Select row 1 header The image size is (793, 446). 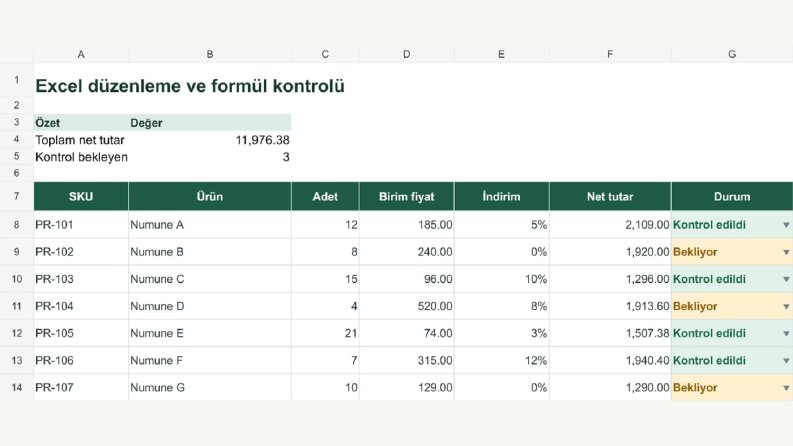[x=17, y=80]
